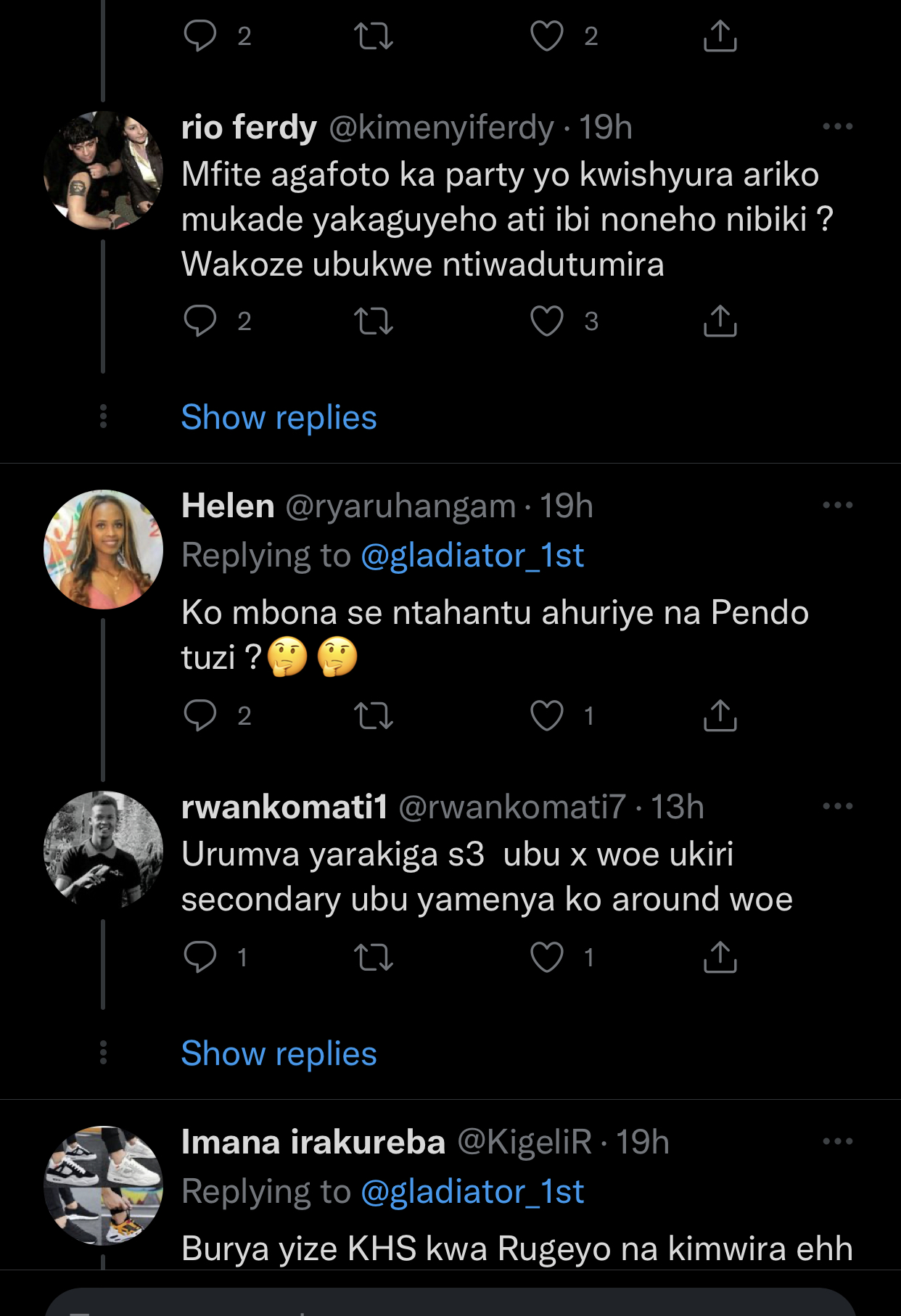The width and height of the screenshot is (901, 1316).
Task: Open @gladiator_1st mention in Helen's reply
Action: (472, 556)
